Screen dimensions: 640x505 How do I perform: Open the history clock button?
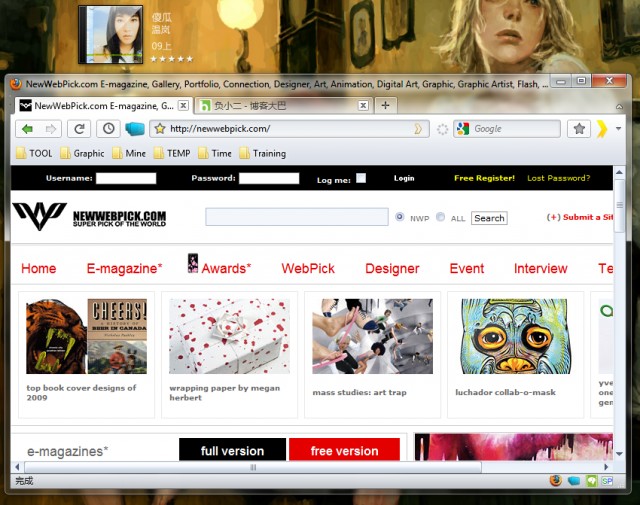(108, 129)
